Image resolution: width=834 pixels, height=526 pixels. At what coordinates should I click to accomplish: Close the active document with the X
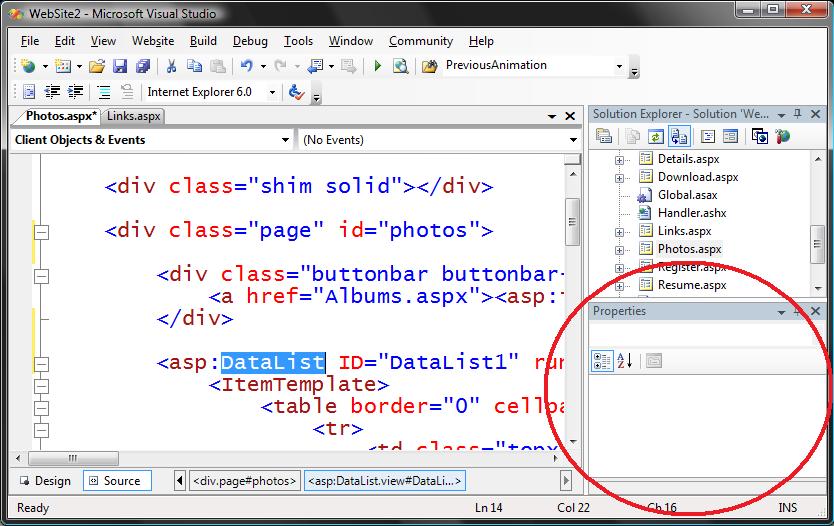click(570, 116)
